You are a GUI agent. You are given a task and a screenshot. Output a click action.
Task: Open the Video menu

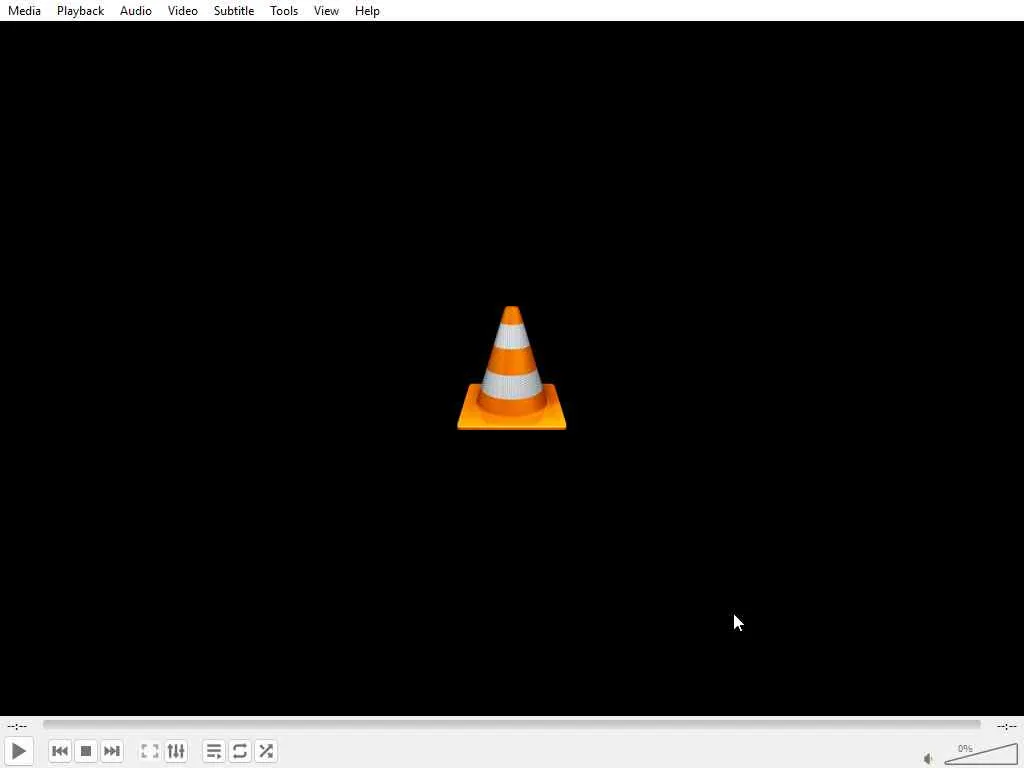coord(182,10)
